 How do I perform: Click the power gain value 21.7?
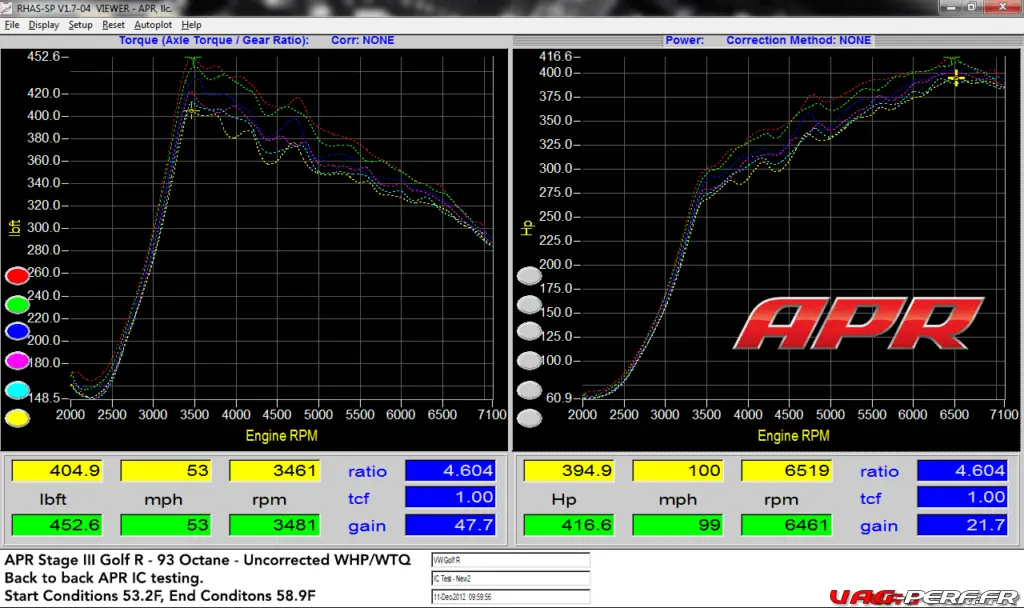(963, 525)
